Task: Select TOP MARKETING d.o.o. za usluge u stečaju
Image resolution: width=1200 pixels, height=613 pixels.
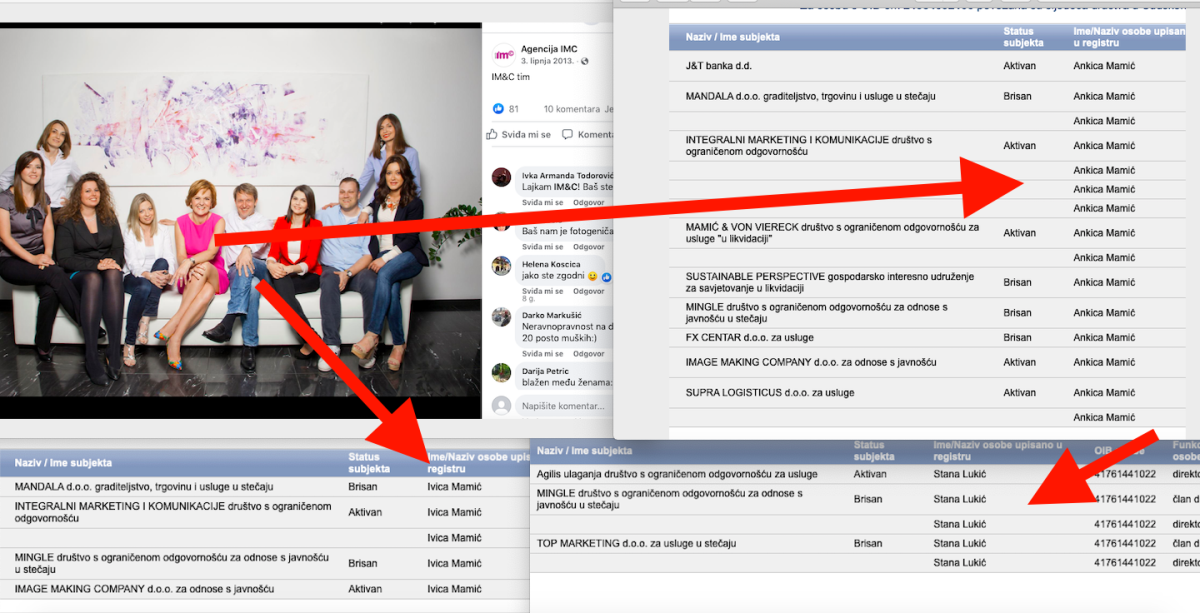Action: pyautogui.click(x=637, y=544)
